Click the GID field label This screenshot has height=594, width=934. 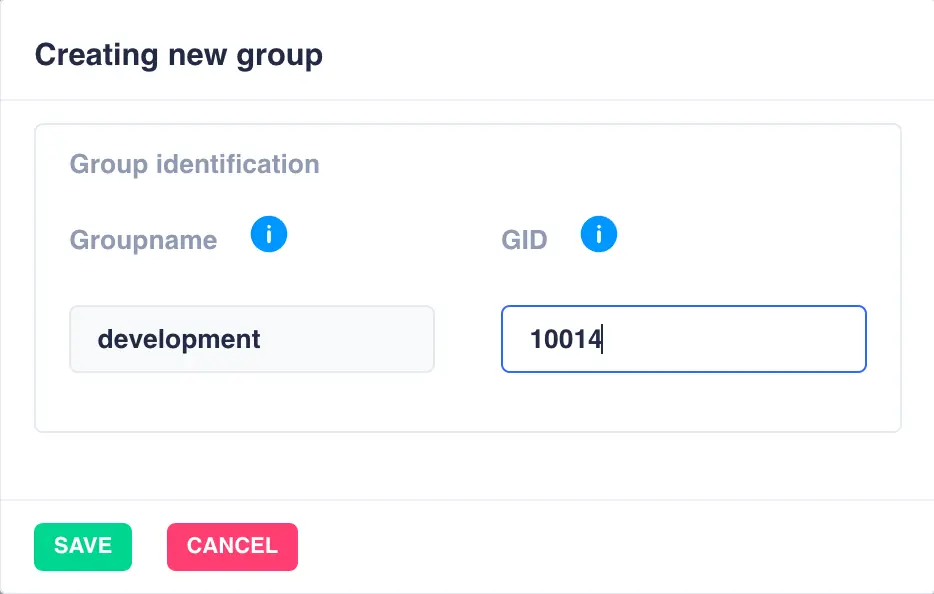pos(524,239)
